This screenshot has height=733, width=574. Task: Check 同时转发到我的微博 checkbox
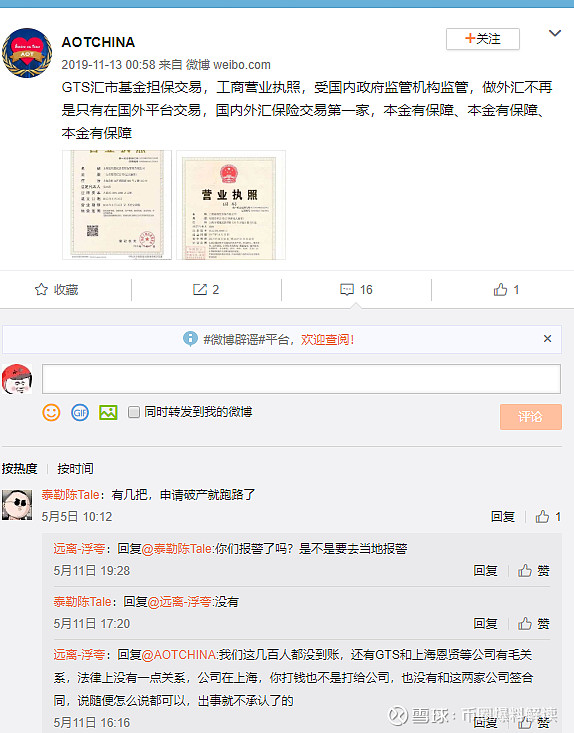pyautogui.click(x=134, y=412)
